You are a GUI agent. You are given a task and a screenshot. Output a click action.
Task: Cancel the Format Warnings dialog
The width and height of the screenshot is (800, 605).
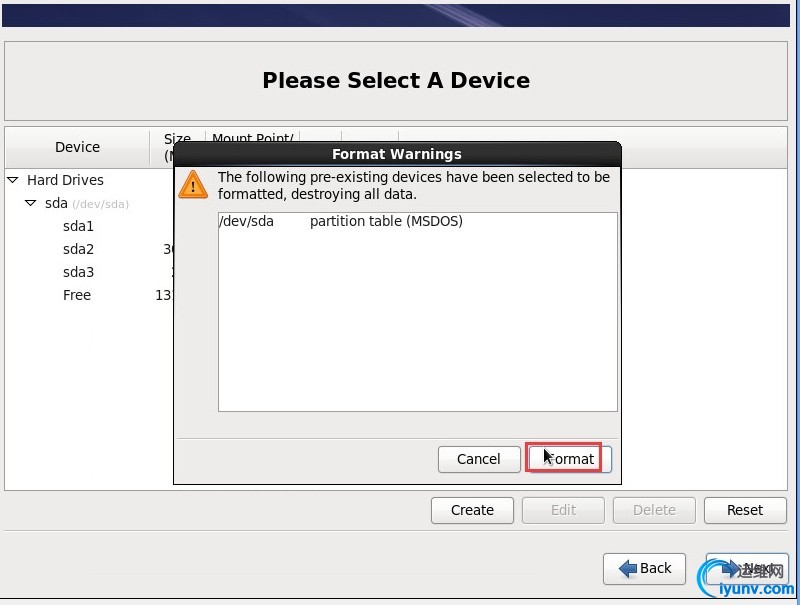(x=478, y=459)
